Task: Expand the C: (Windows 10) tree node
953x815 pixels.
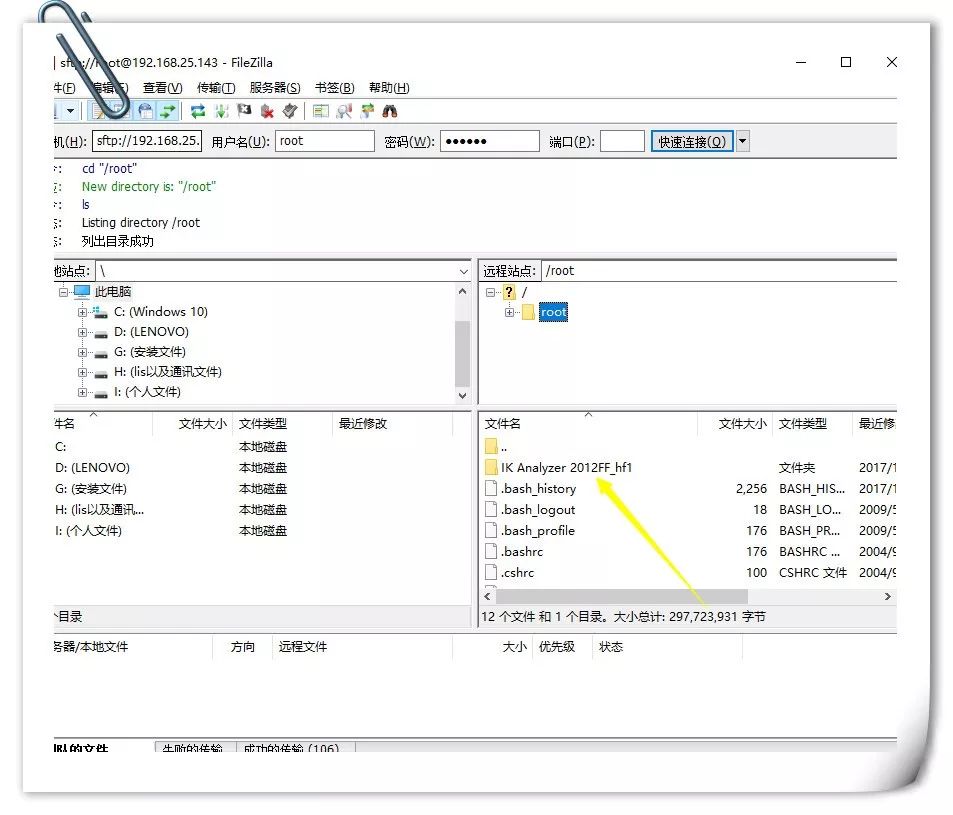Action: tap(83, 312)
